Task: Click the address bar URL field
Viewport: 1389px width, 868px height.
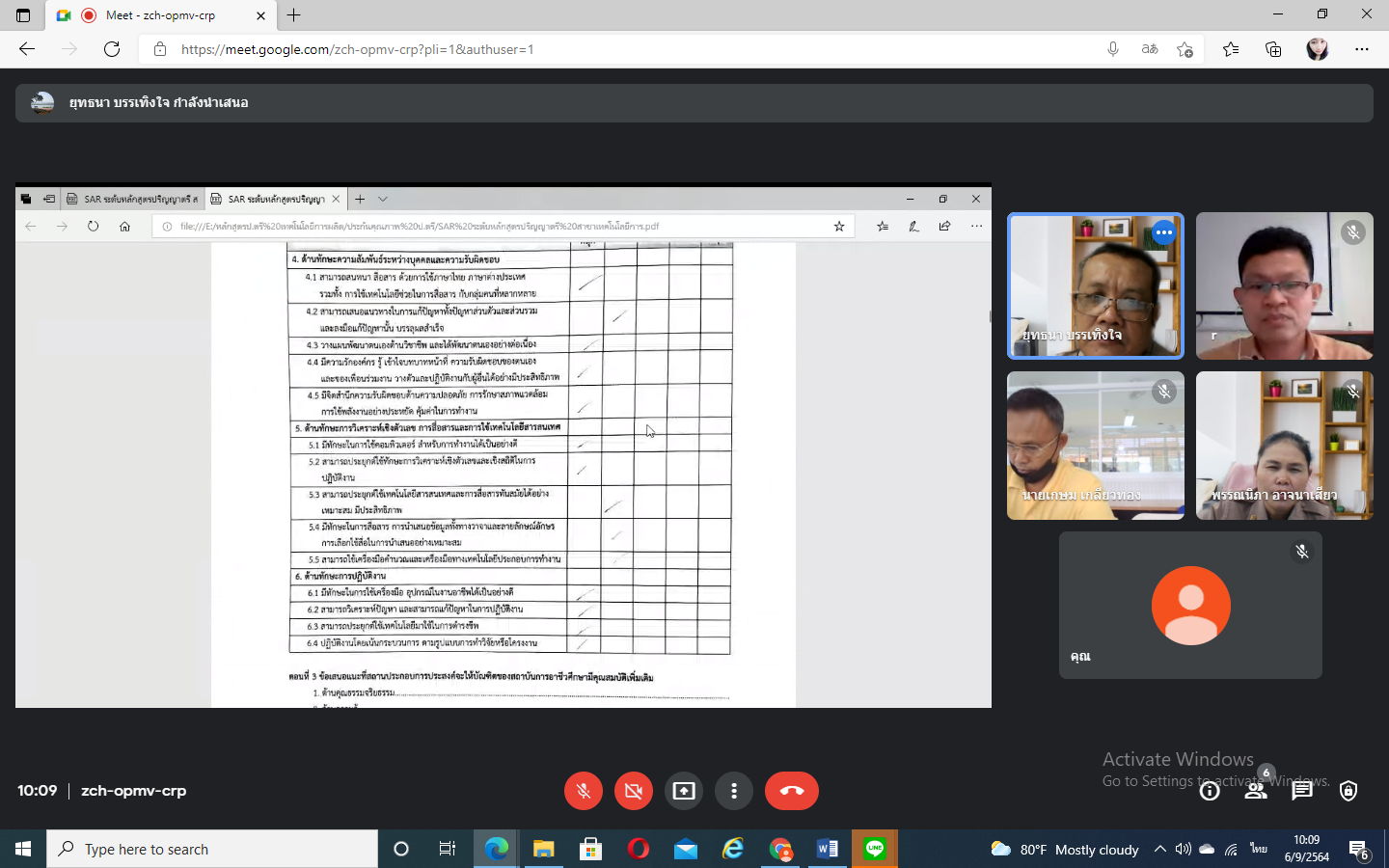Action: [x=617, y=49]
